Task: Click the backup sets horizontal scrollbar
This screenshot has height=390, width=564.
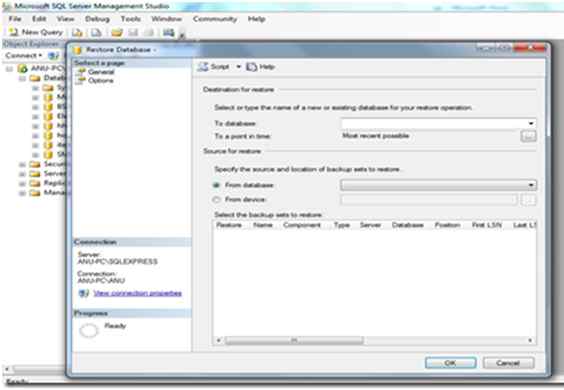Action: [x=374, y=340]
